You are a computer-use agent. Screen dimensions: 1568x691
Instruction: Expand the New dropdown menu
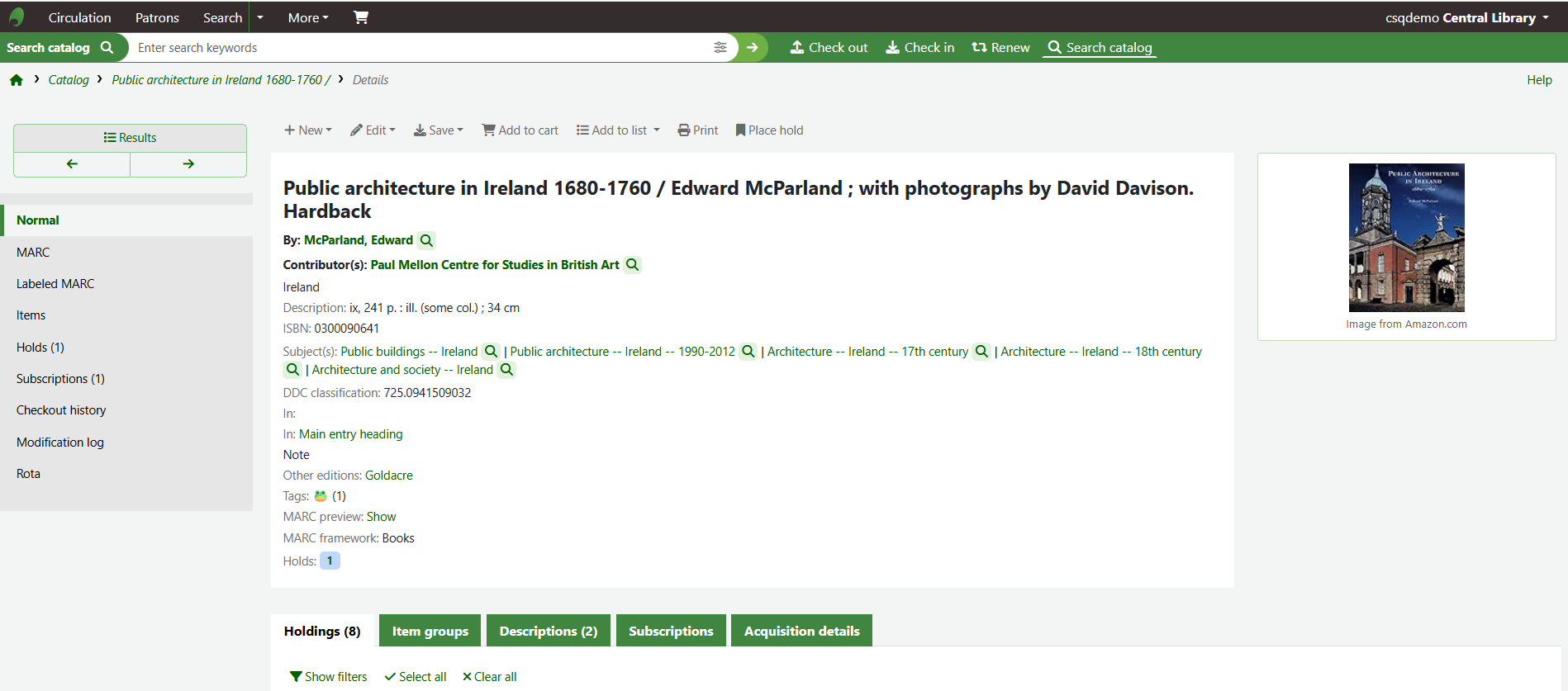click(308, 130)
